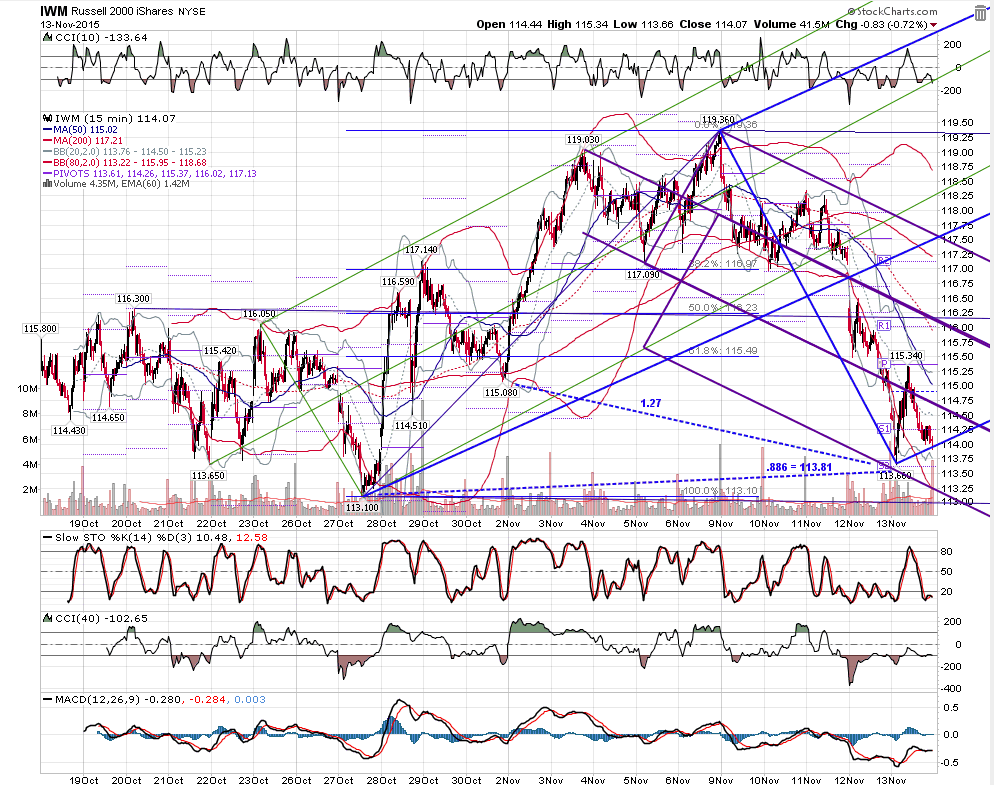Click the 119.030 price label

click(583, 139)
